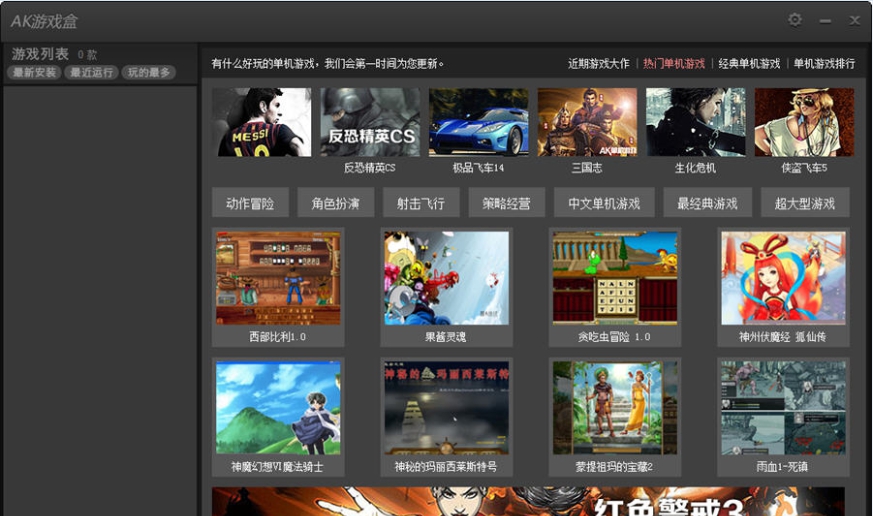Open the 神魔幻想VI魔法骑士 game screenshot
The height and width of the screenshot is (516, 873).
(278, 407)
